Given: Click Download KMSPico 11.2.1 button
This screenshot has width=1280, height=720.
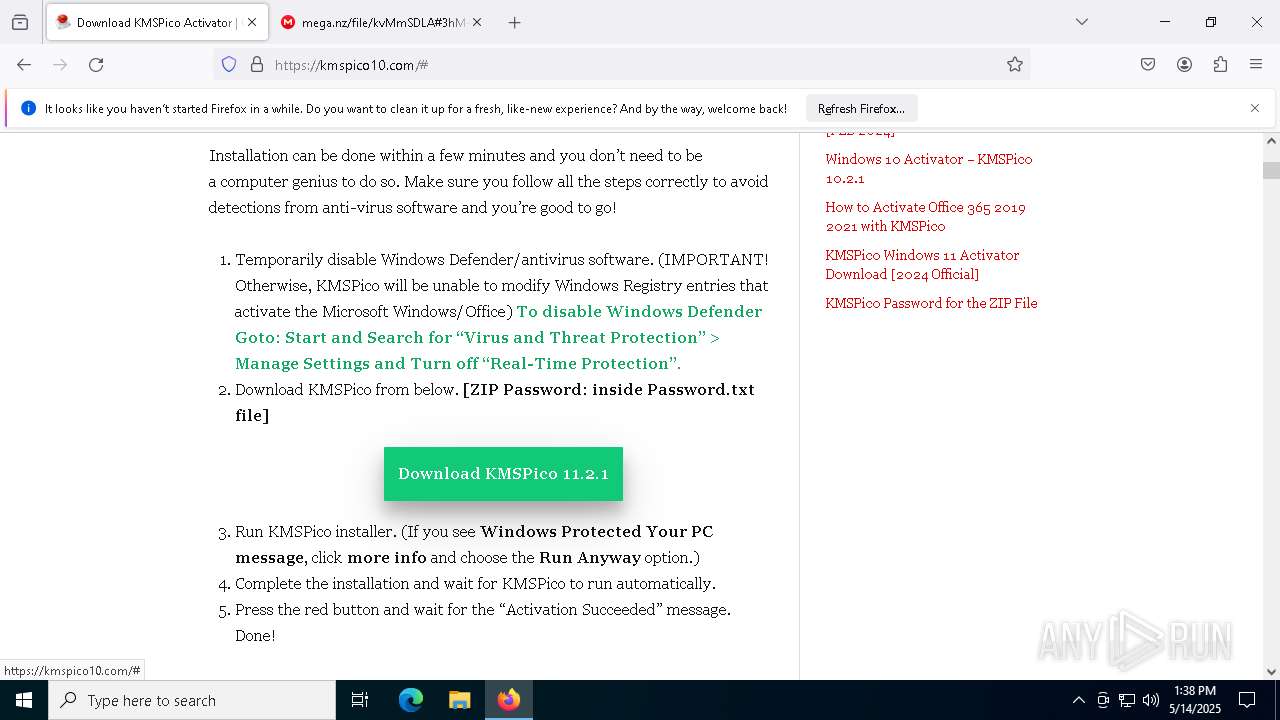Looking at the screenshot, I should tap(503, 474).
